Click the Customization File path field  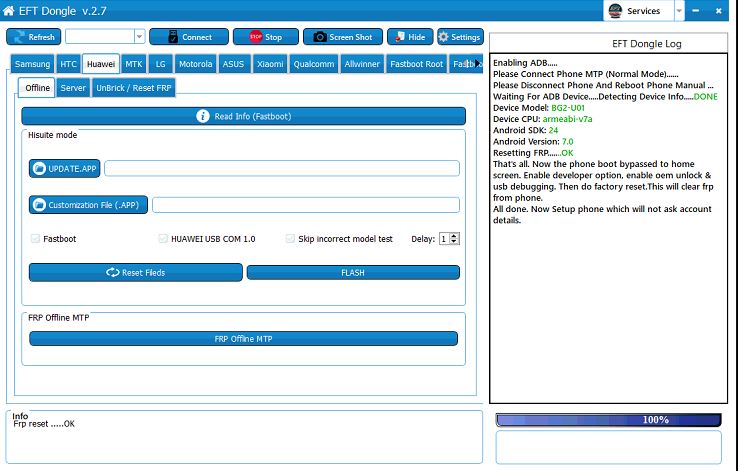(306, 205)
